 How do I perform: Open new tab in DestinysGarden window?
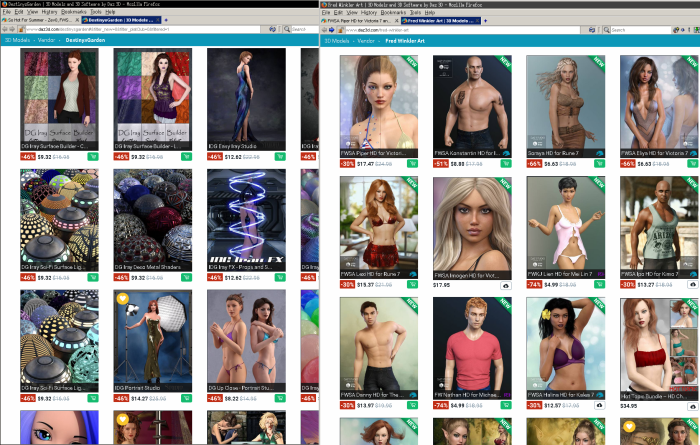click(166, 20)
